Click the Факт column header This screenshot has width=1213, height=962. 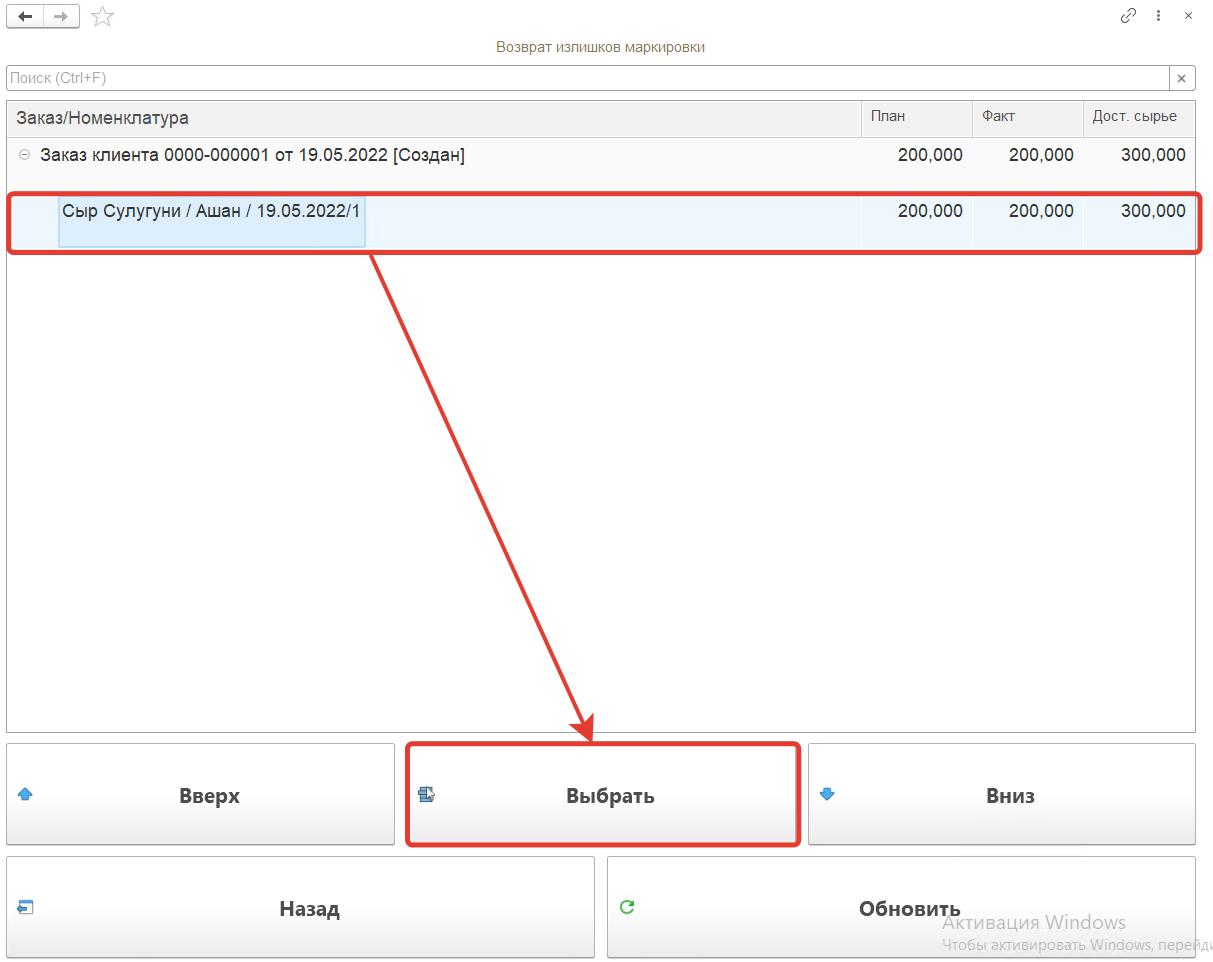[x=1026, y=117]
